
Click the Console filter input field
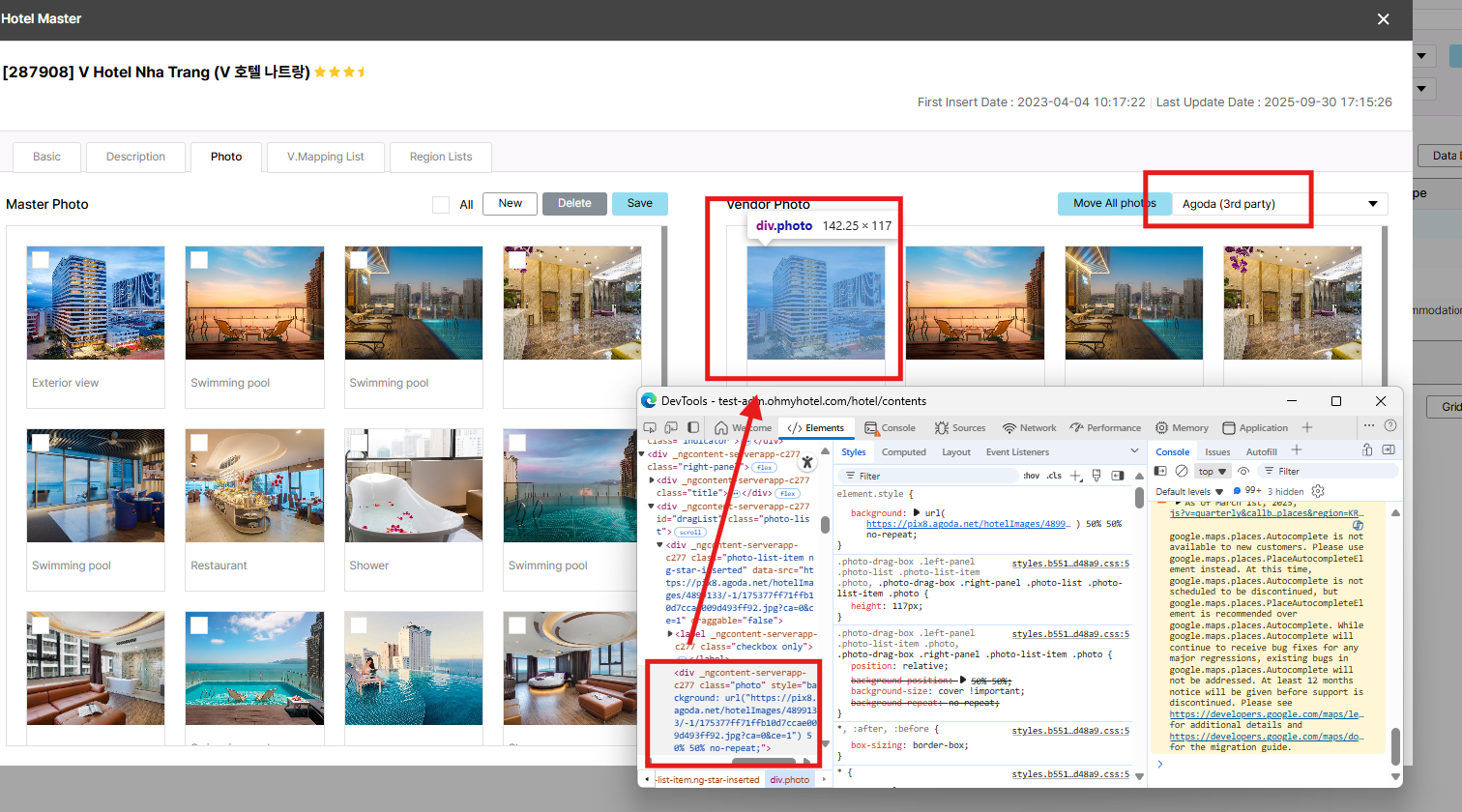coord(1330,472)
